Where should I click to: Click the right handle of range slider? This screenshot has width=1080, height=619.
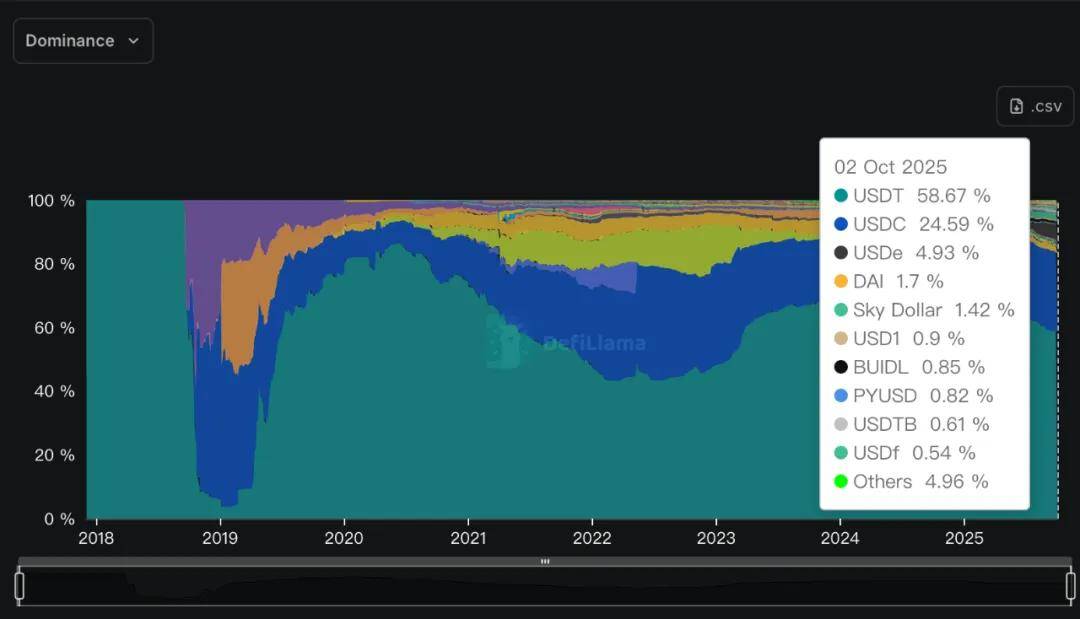click(1070, 586)
